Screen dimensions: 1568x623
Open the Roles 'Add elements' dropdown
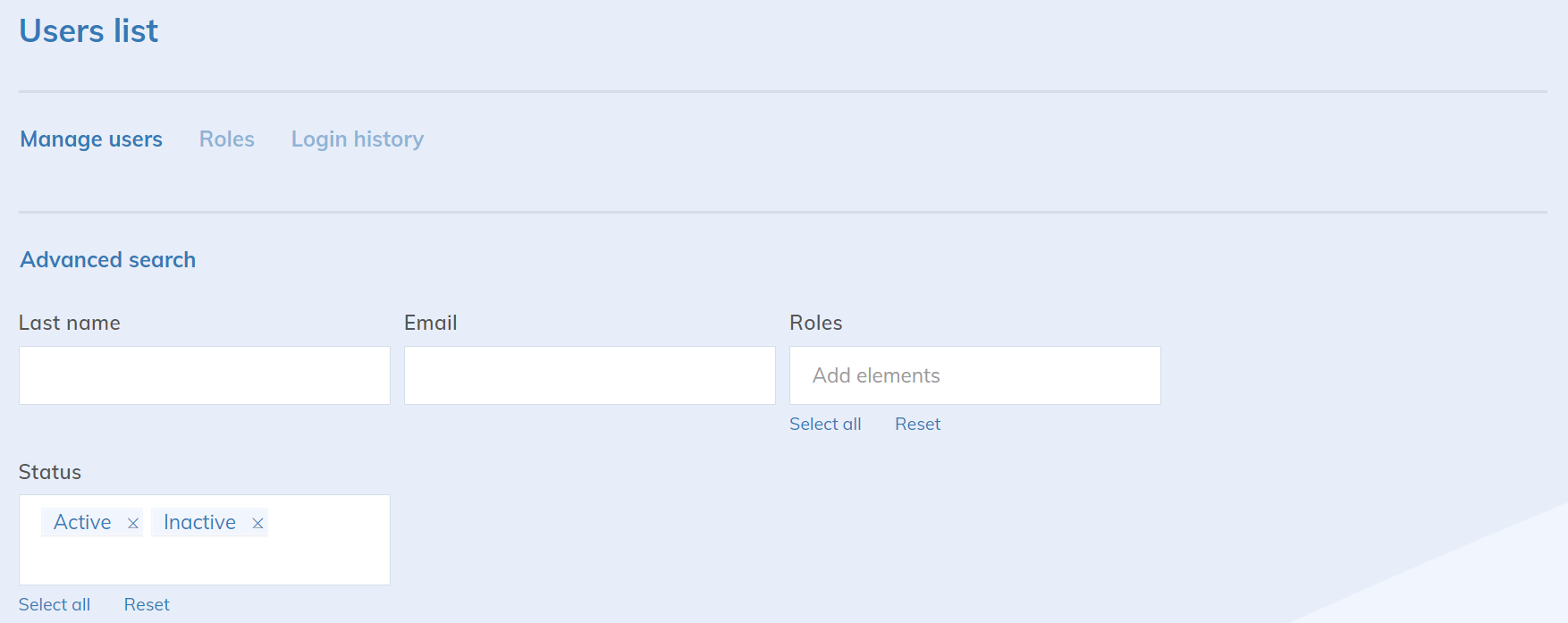tap(975, 375)
